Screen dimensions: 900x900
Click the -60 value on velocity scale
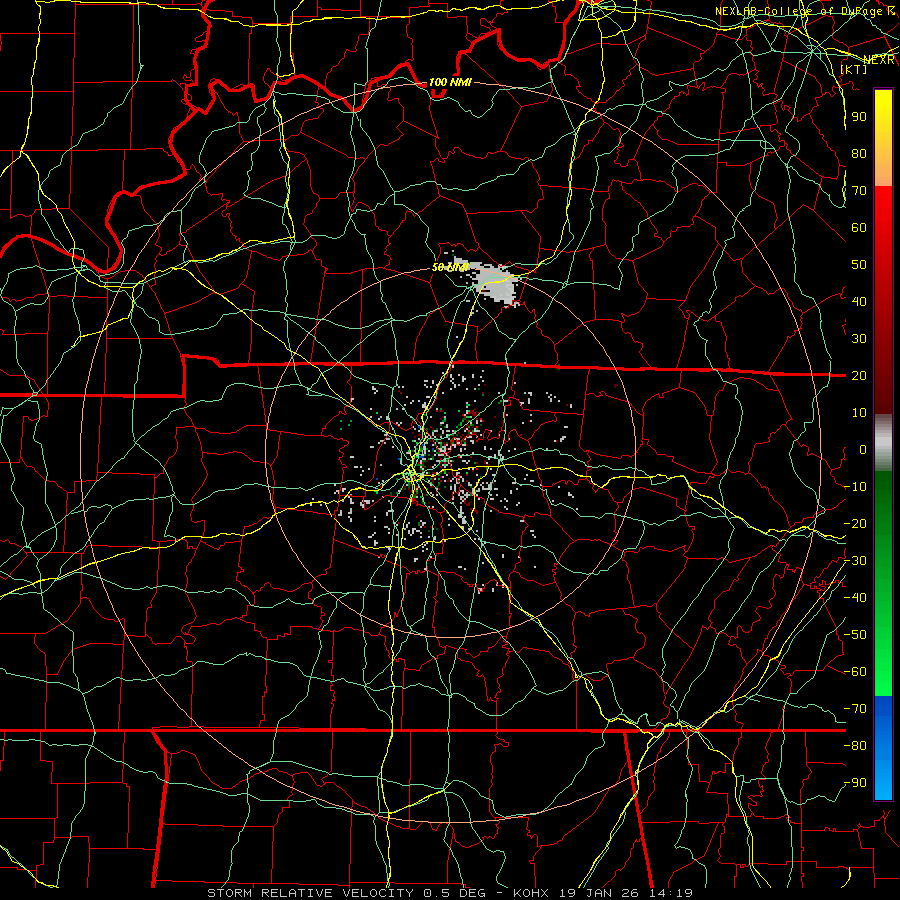tap(856, 672)
